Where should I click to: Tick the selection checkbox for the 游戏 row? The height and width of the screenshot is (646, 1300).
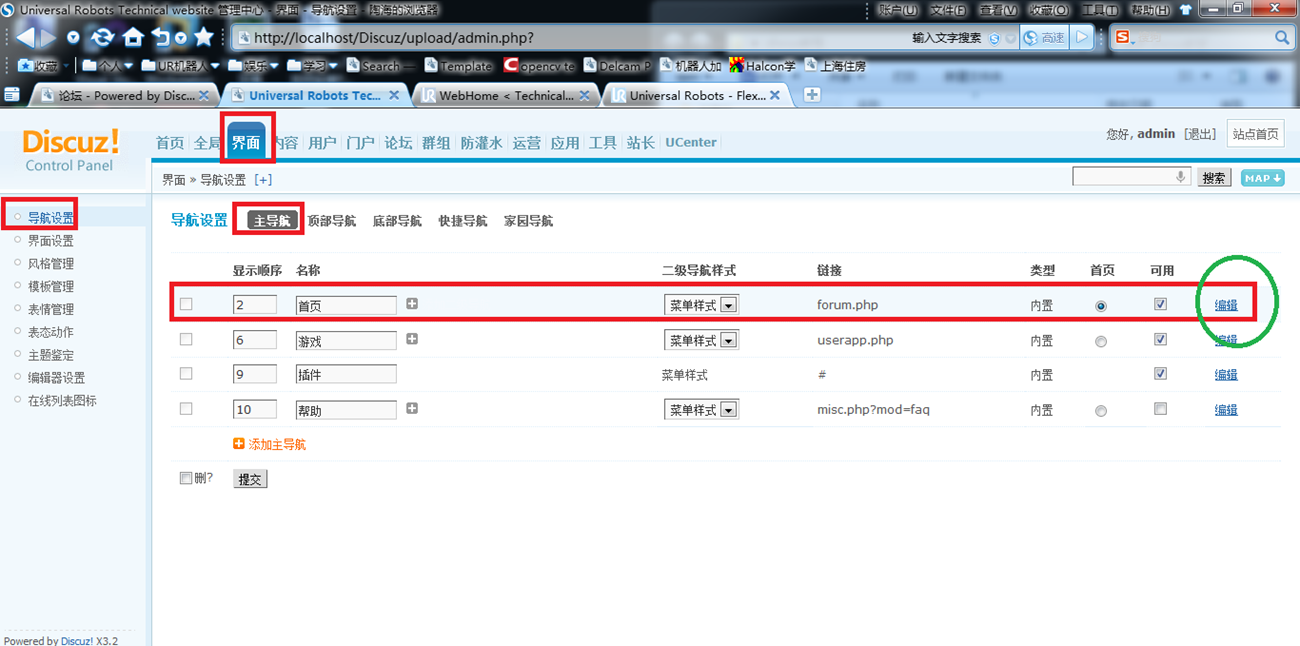(x=186, y=339)
